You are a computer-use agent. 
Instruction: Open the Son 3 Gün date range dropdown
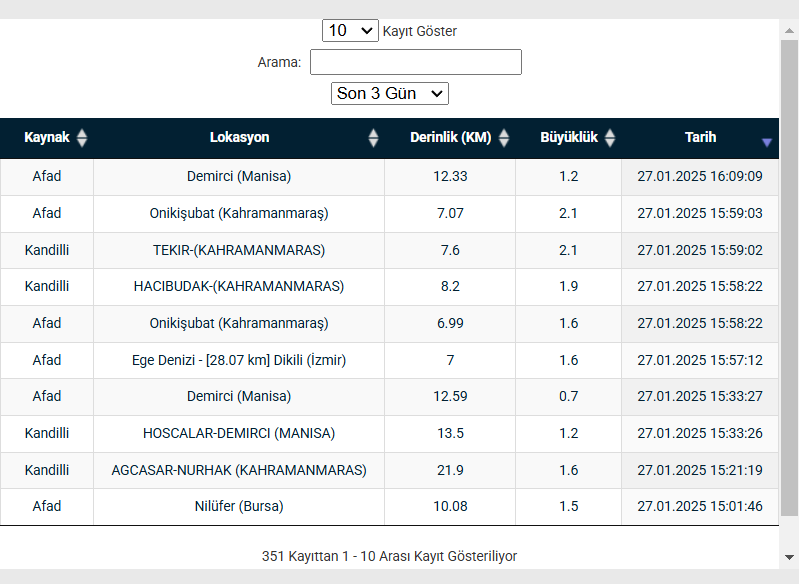390,94
